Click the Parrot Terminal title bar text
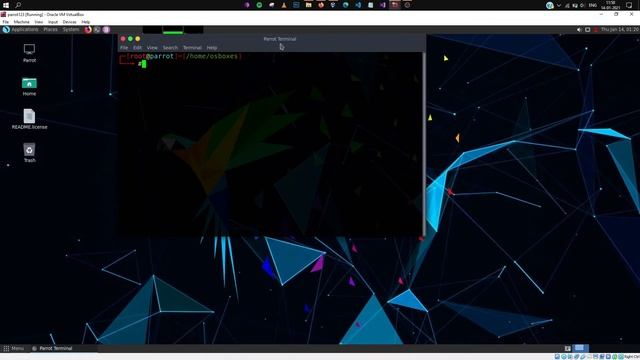This screenshot has width=640, height=360. tap(280, 39)
